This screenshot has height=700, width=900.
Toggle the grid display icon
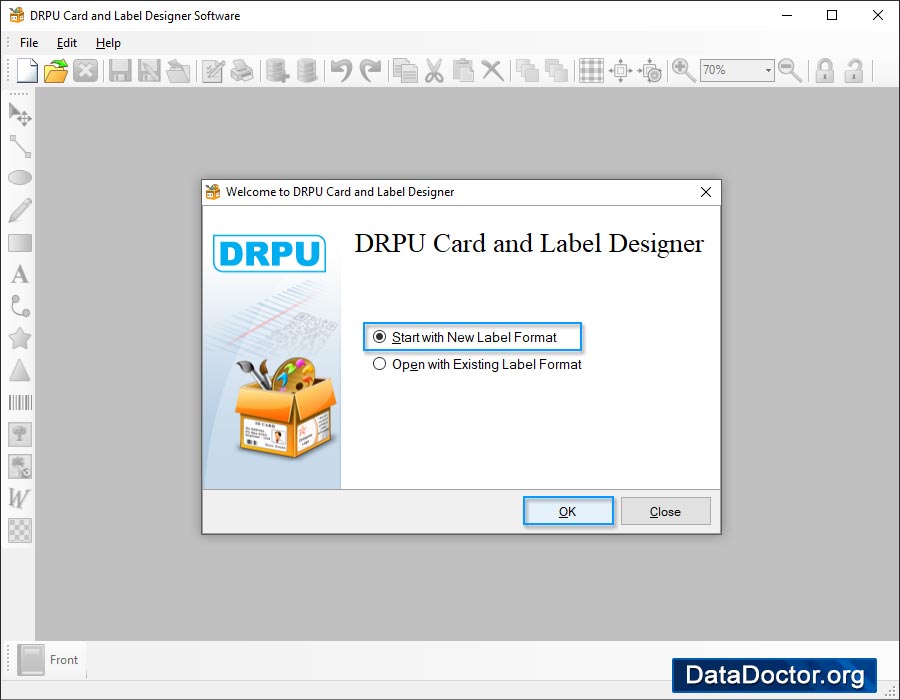pyautogui.click(x=591, y=71)
